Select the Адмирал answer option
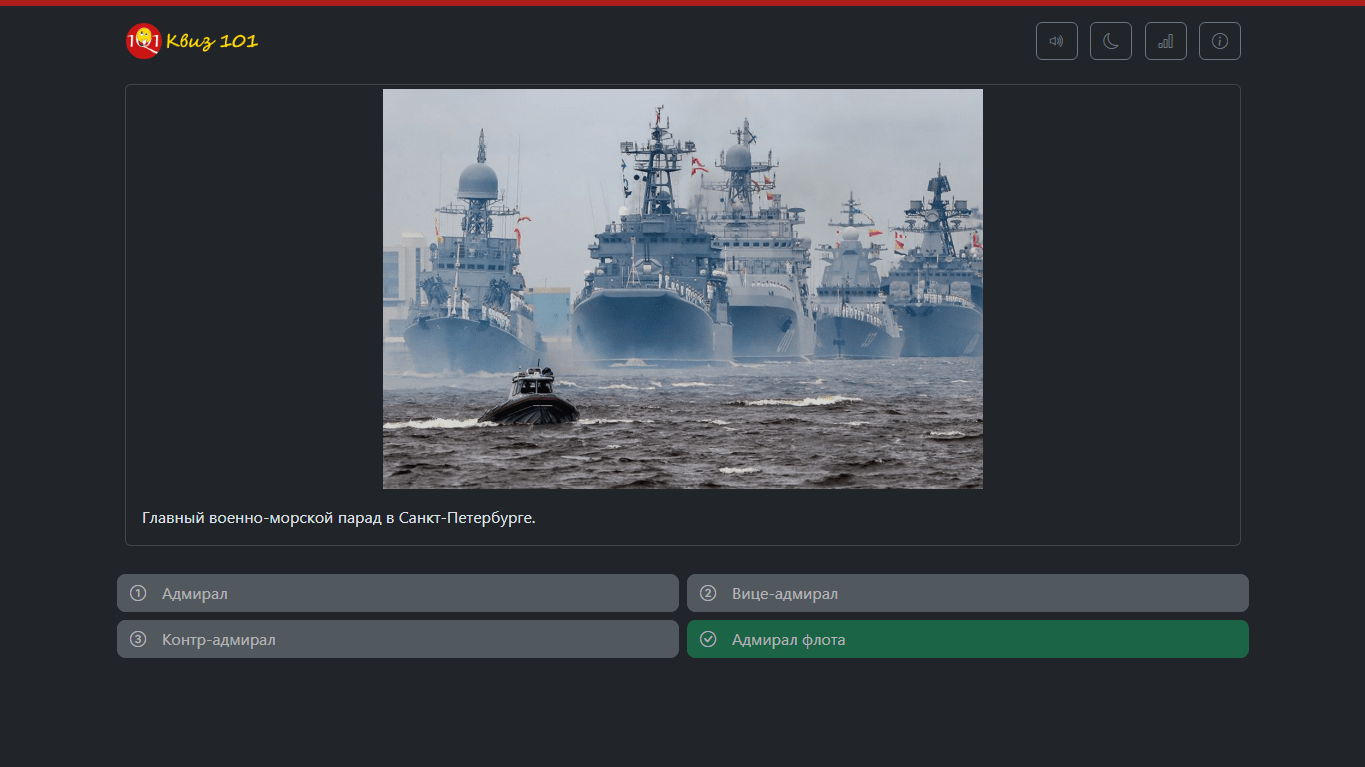This screenshot has width=1365, height=767. point(397,592)
